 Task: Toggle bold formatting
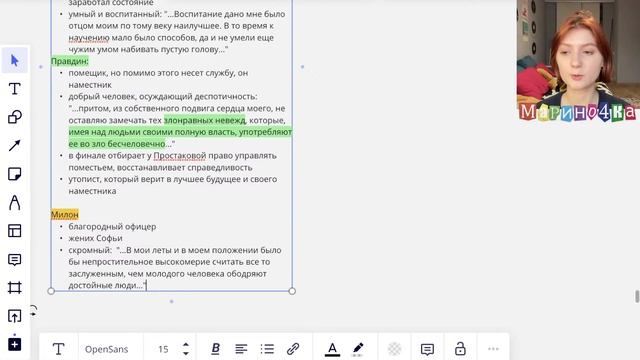tap(216, 349)
